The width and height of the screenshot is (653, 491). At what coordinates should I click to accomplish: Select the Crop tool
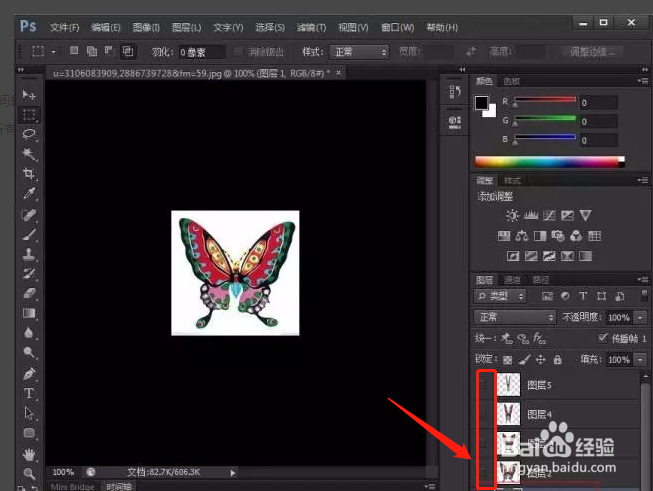[29, 173]
